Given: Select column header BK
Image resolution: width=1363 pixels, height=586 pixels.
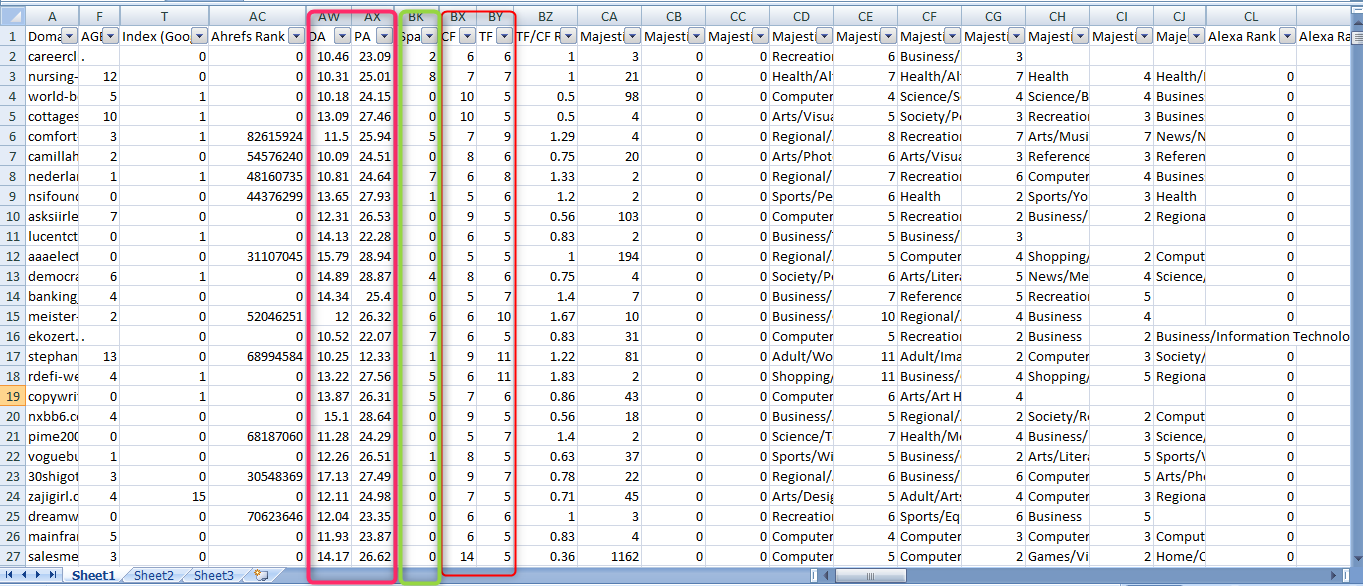Looking at the screenshot, I should pyautogui.click(x=418, y=16).
